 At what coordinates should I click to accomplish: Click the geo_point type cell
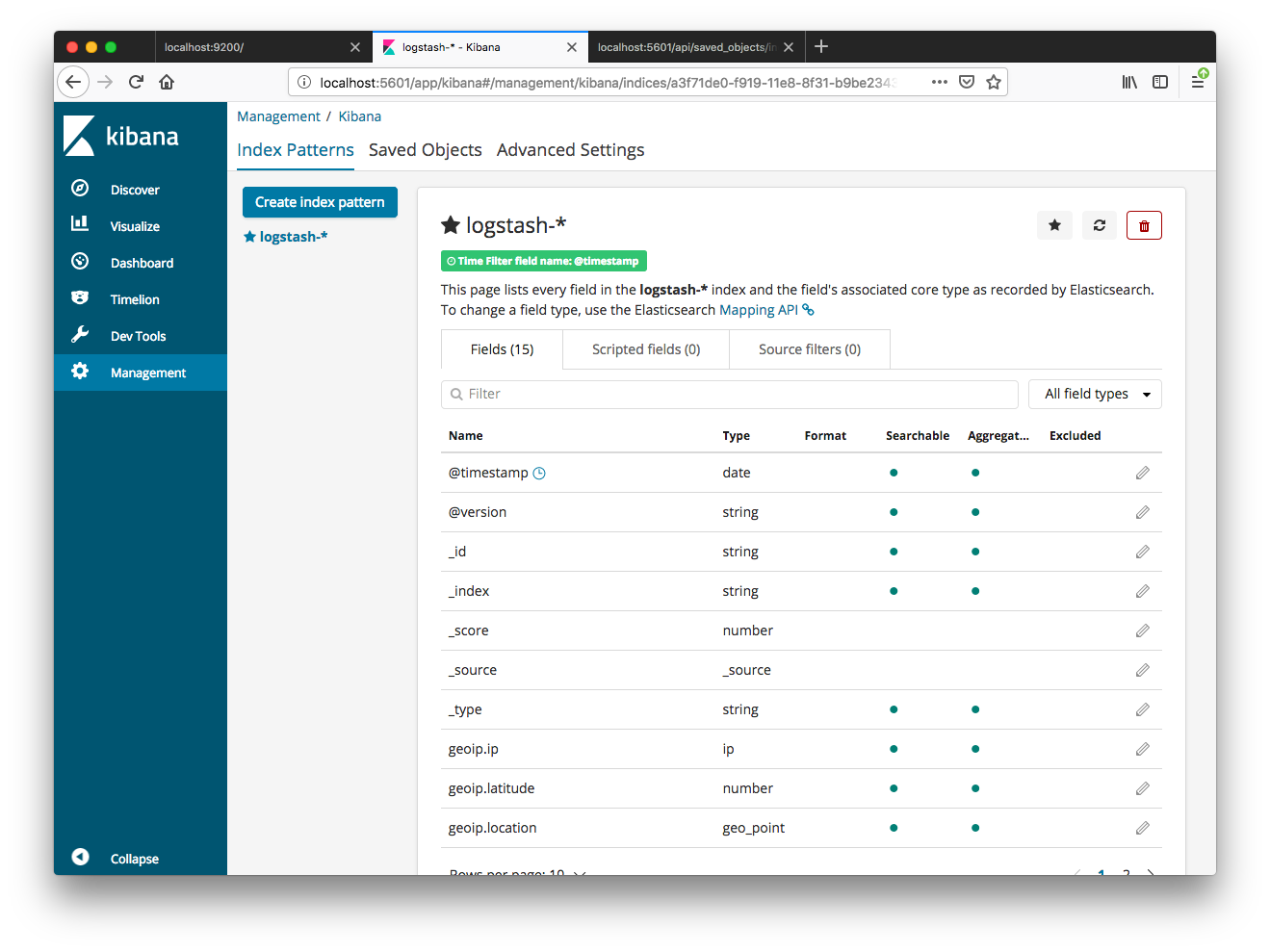(x=754, y=828)
